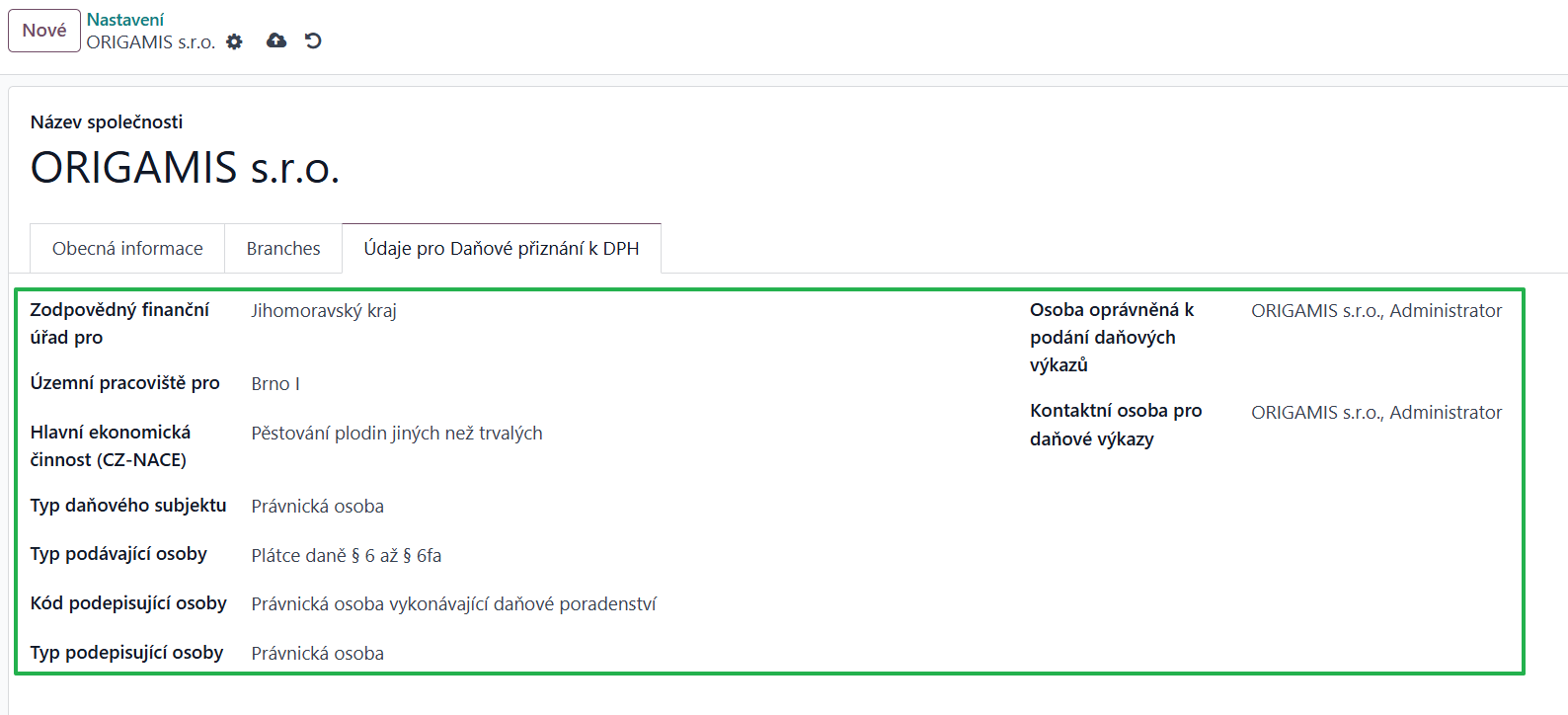Edit the company name ORIGAMIS s.r.o. field
The image size is (1568, 715).
coord(186,168)
